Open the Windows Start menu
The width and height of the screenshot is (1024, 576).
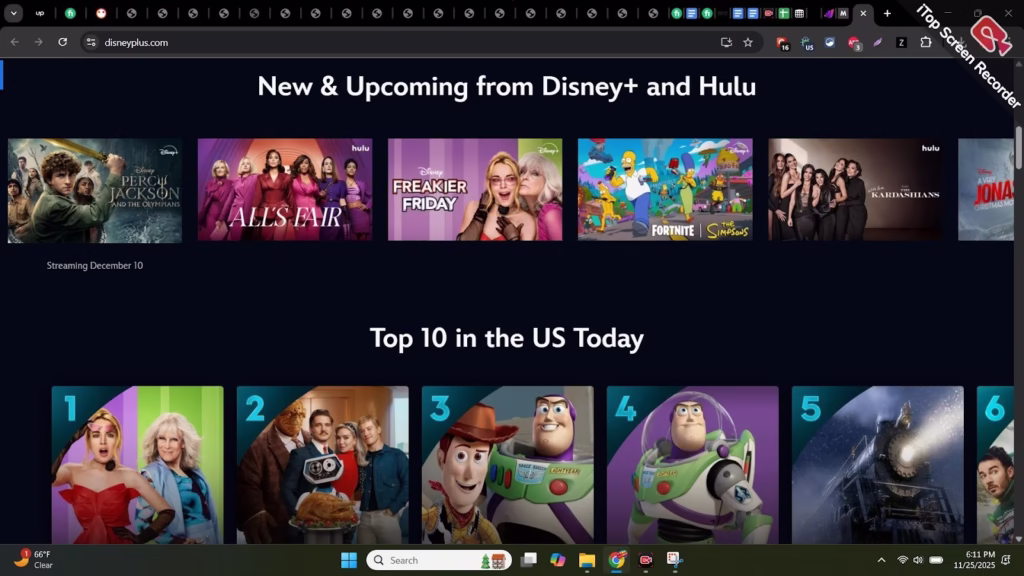[348, 560]
